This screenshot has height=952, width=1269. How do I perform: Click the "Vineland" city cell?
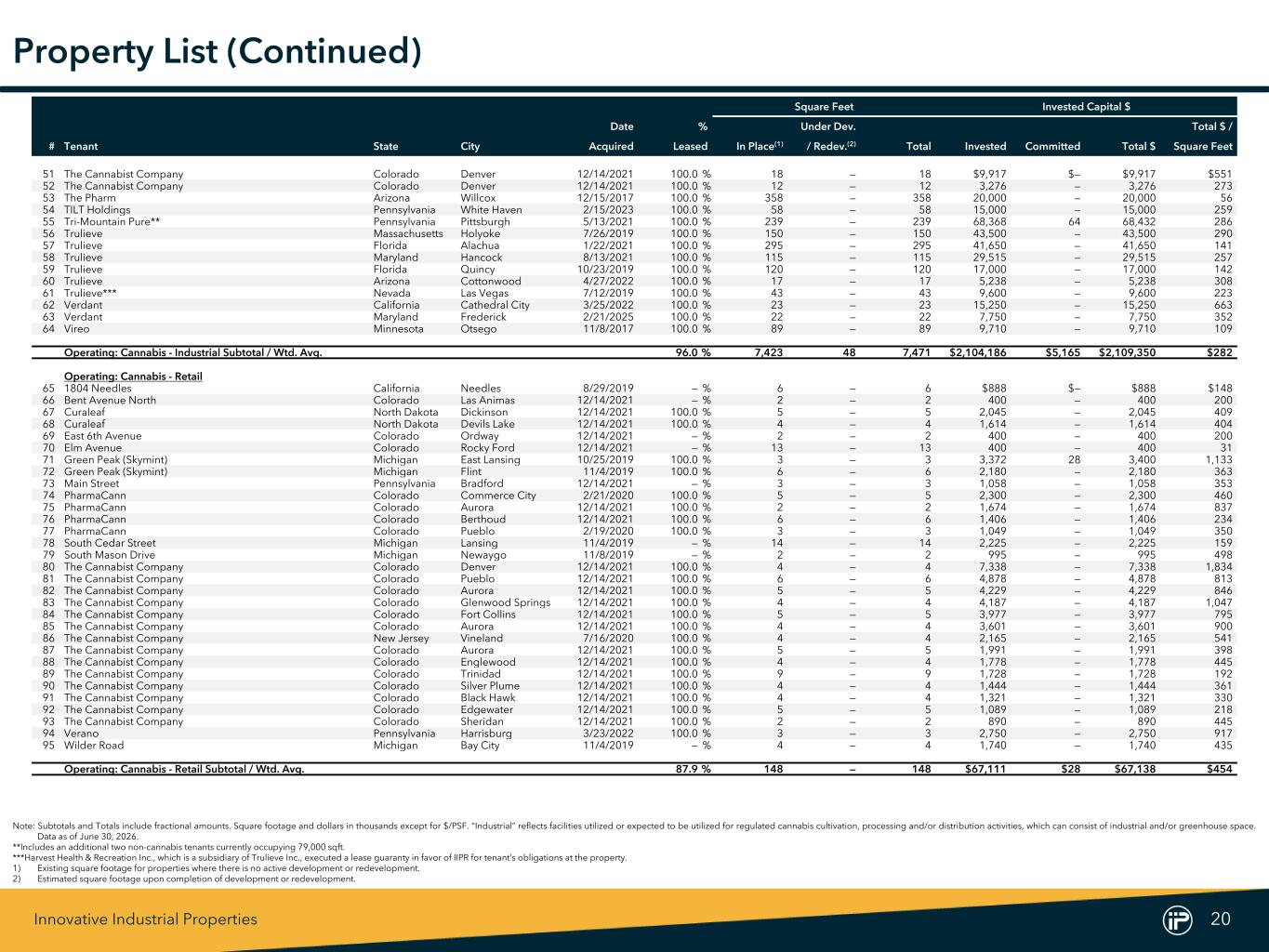pos(482,639)
